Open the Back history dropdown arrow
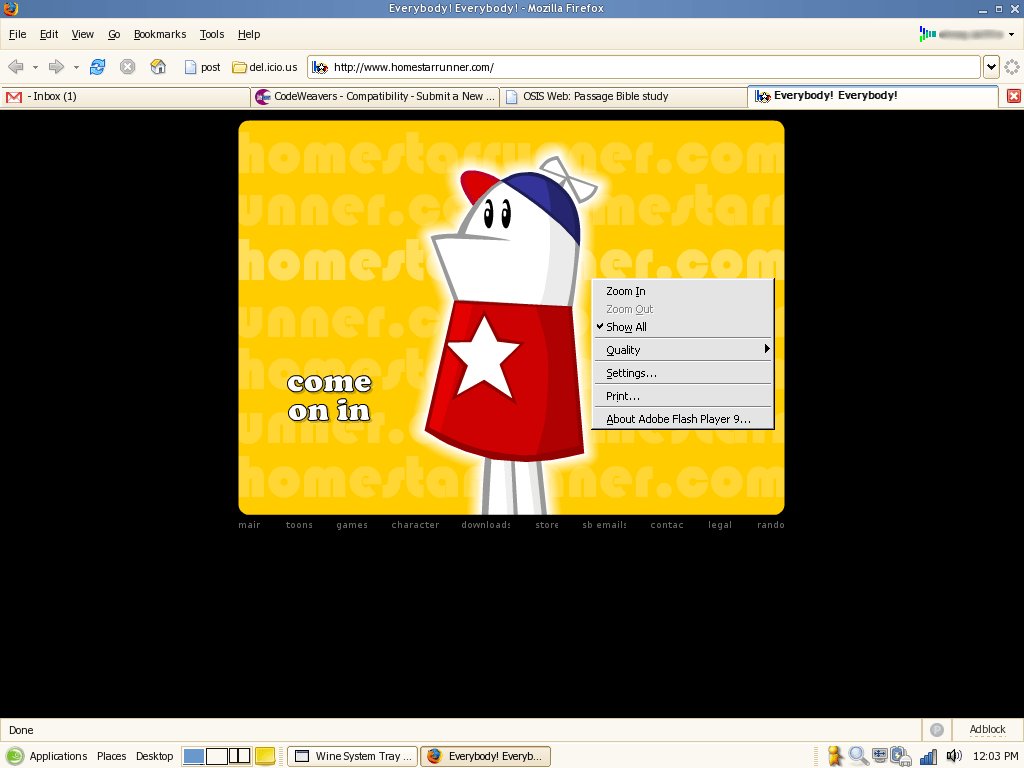The image size is (1024, 768). coord(35,67)
